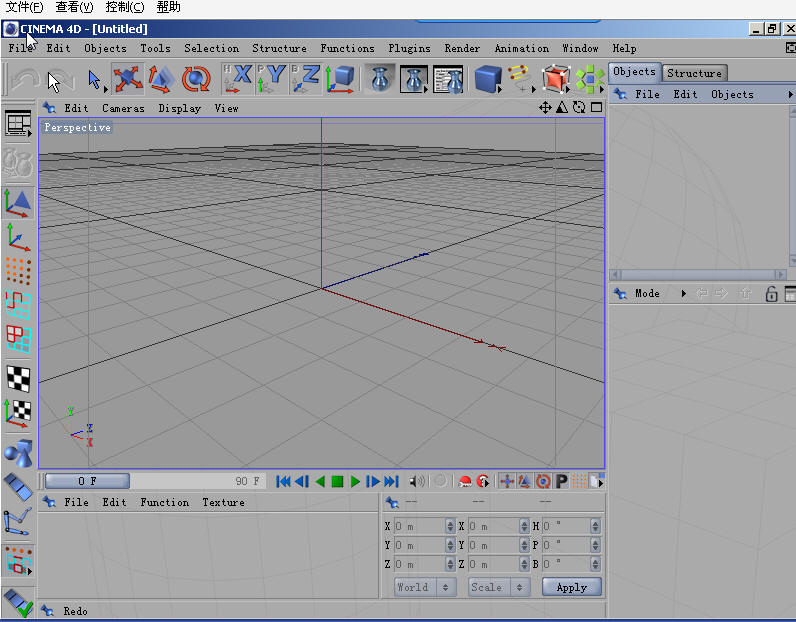
Task: Select the Scale tool
Action: point(162,78)
